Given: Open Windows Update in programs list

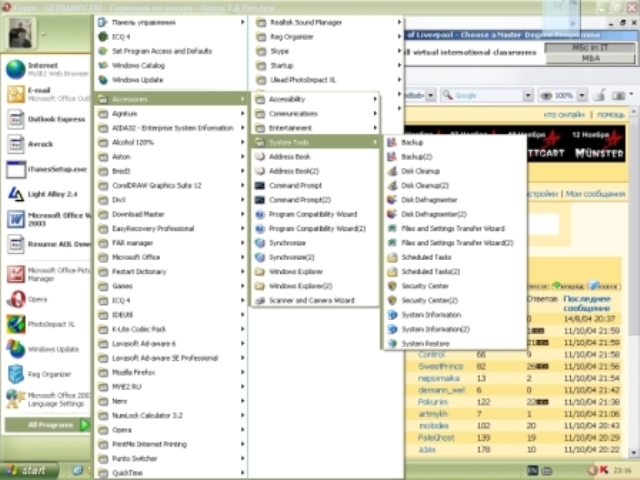Looking at the screenshot, I should pyautogui.click(x=171, y=80).
